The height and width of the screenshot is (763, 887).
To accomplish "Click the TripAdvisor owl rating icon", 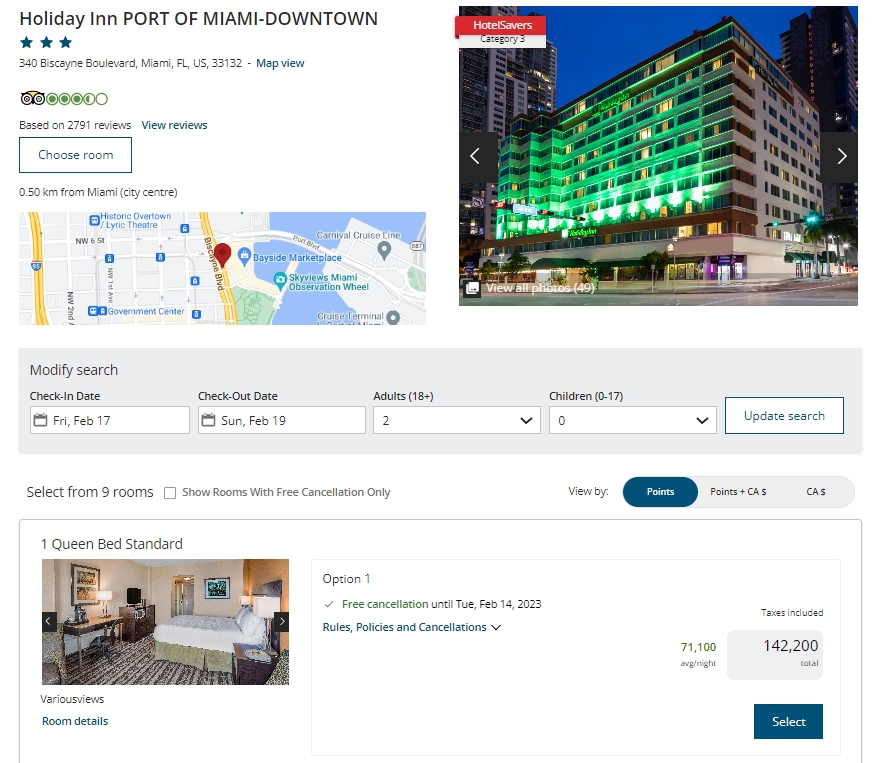I will (x=31, y=98).
